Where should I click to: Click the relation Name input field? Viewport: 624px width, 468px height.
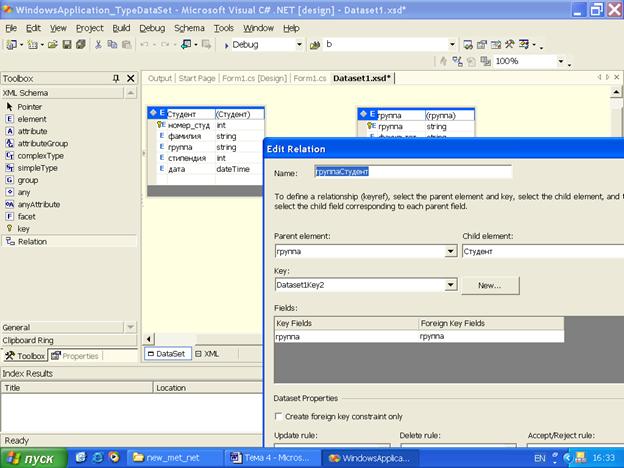coord(413,172)
